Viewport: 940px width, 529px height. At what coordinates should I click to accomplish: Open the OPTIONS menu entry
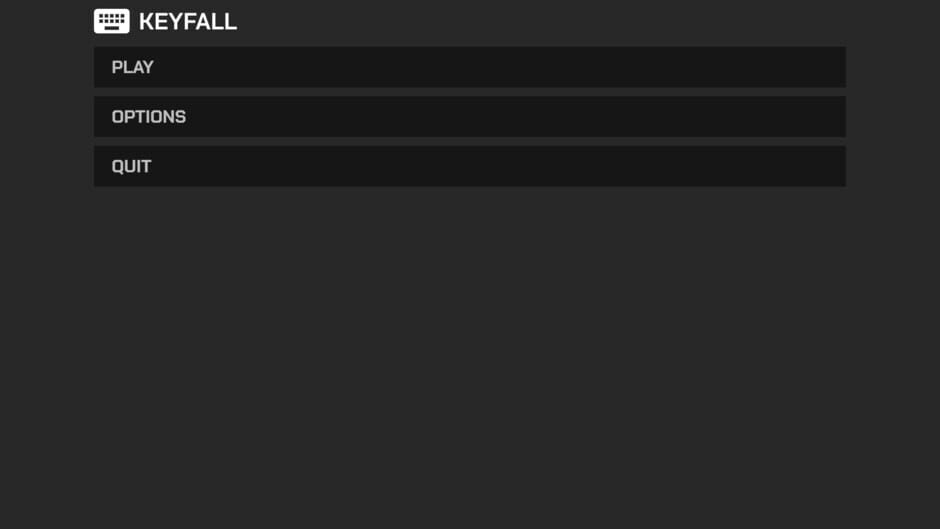tap(469, 117)
